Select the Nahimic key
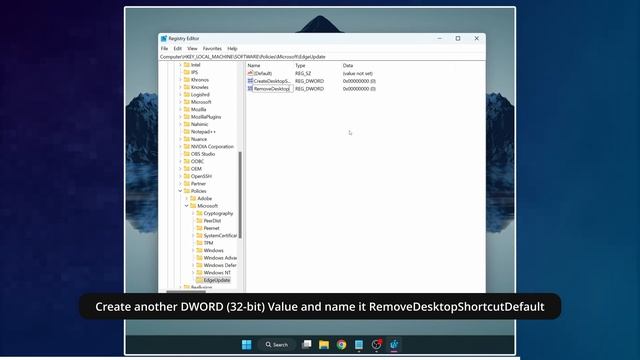This screenshot has height=360, width=640. tap(199, 124)
